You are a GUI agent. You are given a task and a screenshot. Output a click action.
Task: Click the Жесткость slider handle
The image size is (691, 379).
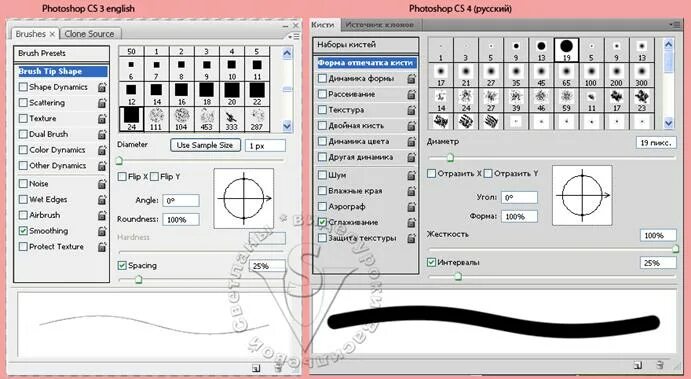click(675, 249)
